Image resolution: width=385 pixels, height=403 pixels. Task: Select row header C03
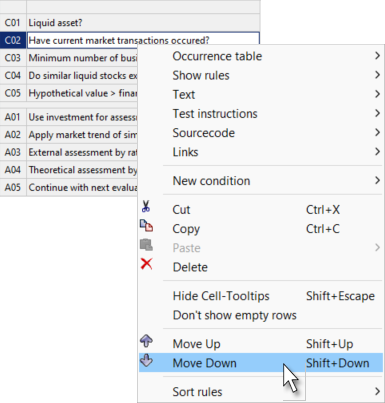pyautogui.click(x=13, y=58)
